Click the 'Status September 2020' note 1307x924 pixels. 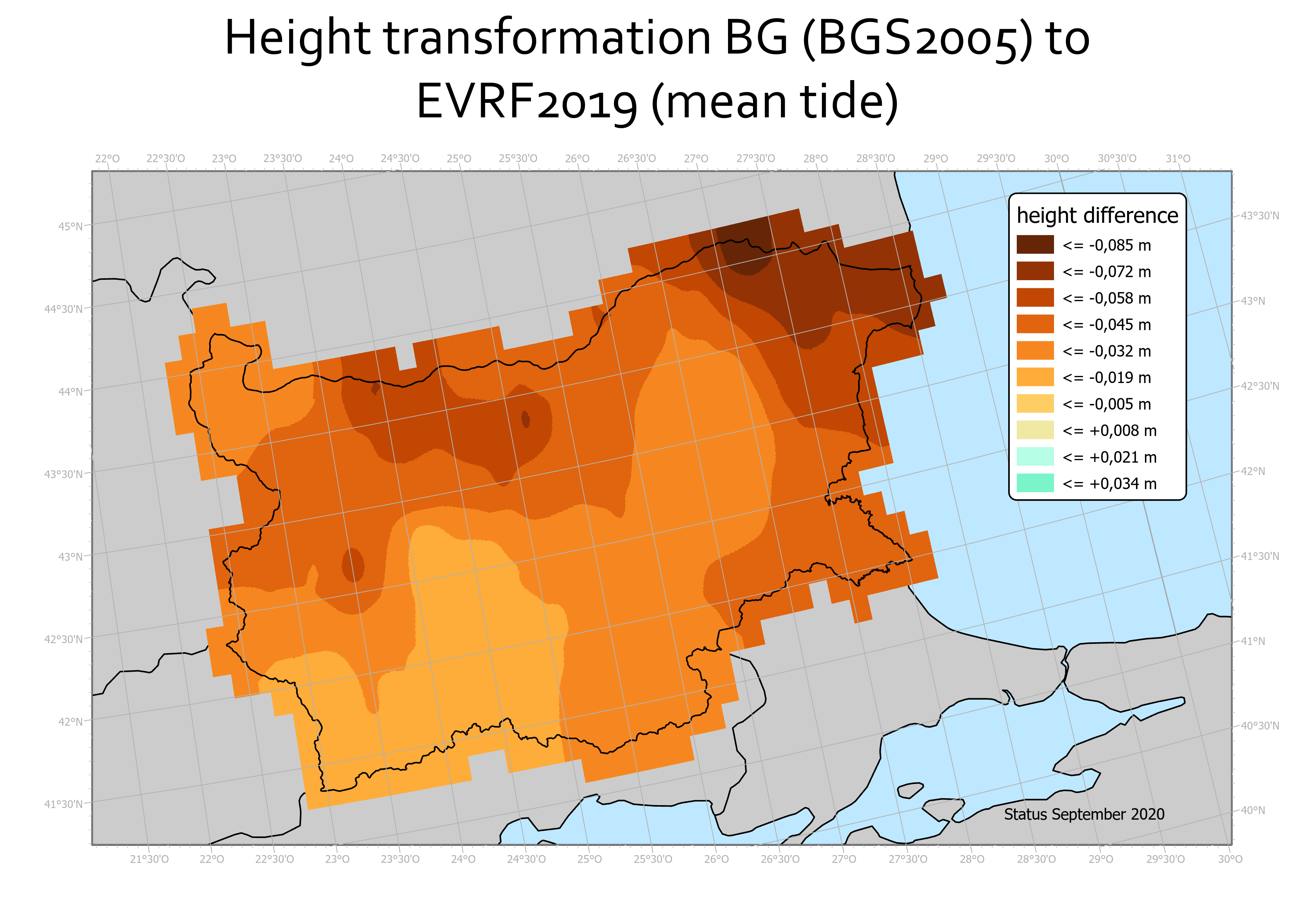pyautogui.click(x=1084, y=815)
